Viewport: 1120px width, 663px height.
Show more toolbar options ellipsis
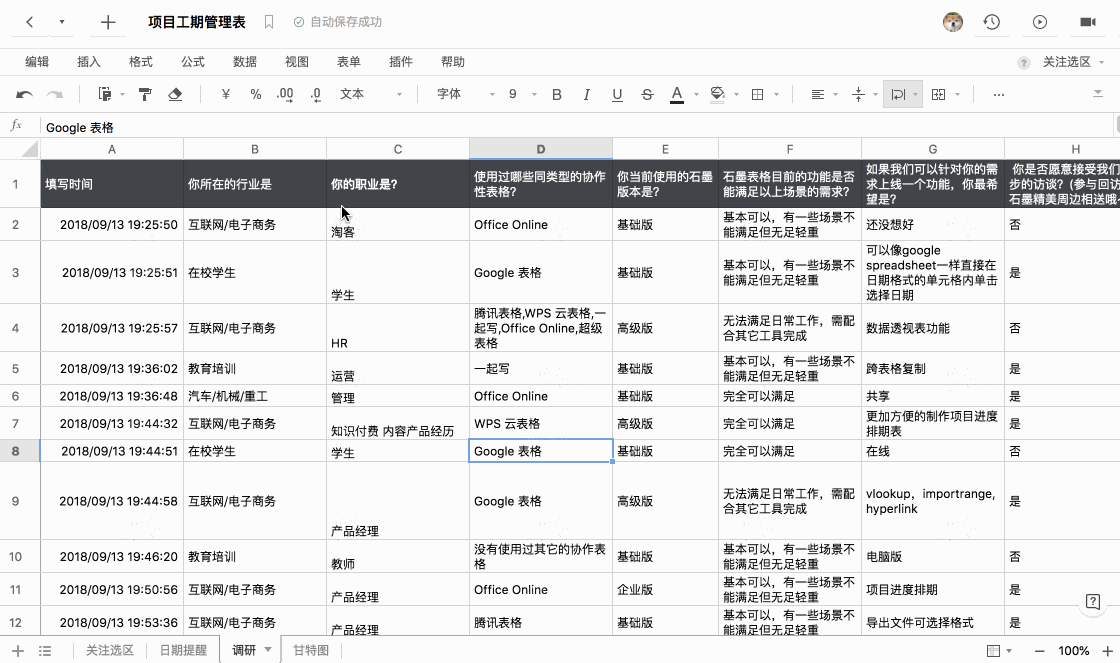(999, 94)
